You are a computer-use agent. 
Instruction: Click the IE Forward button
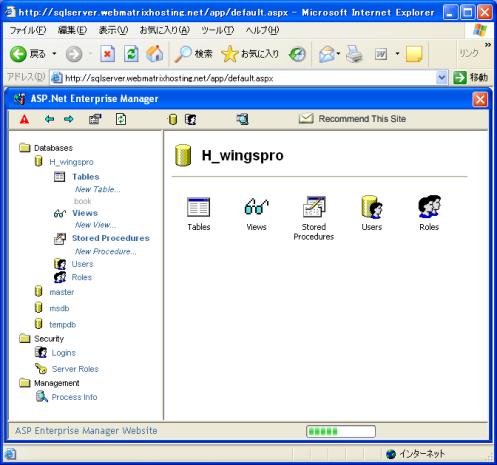pos(74,54)
